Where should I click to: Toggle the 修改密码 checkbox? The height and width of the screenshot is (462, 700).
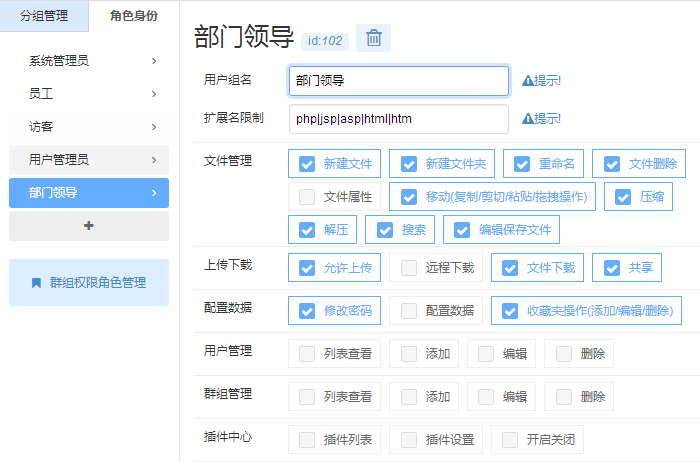[307, 311]
